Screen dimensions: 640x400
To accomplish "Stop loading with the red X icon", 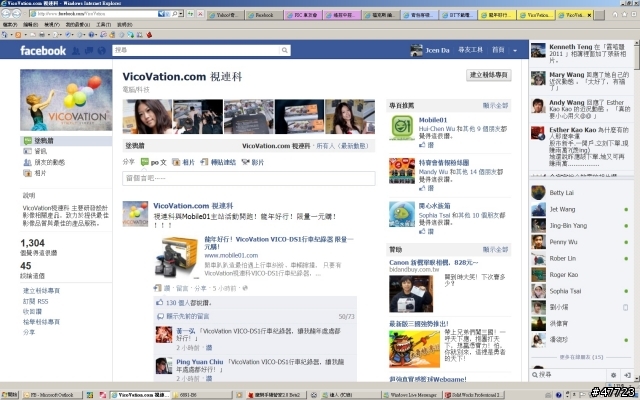I will (200, 14).
